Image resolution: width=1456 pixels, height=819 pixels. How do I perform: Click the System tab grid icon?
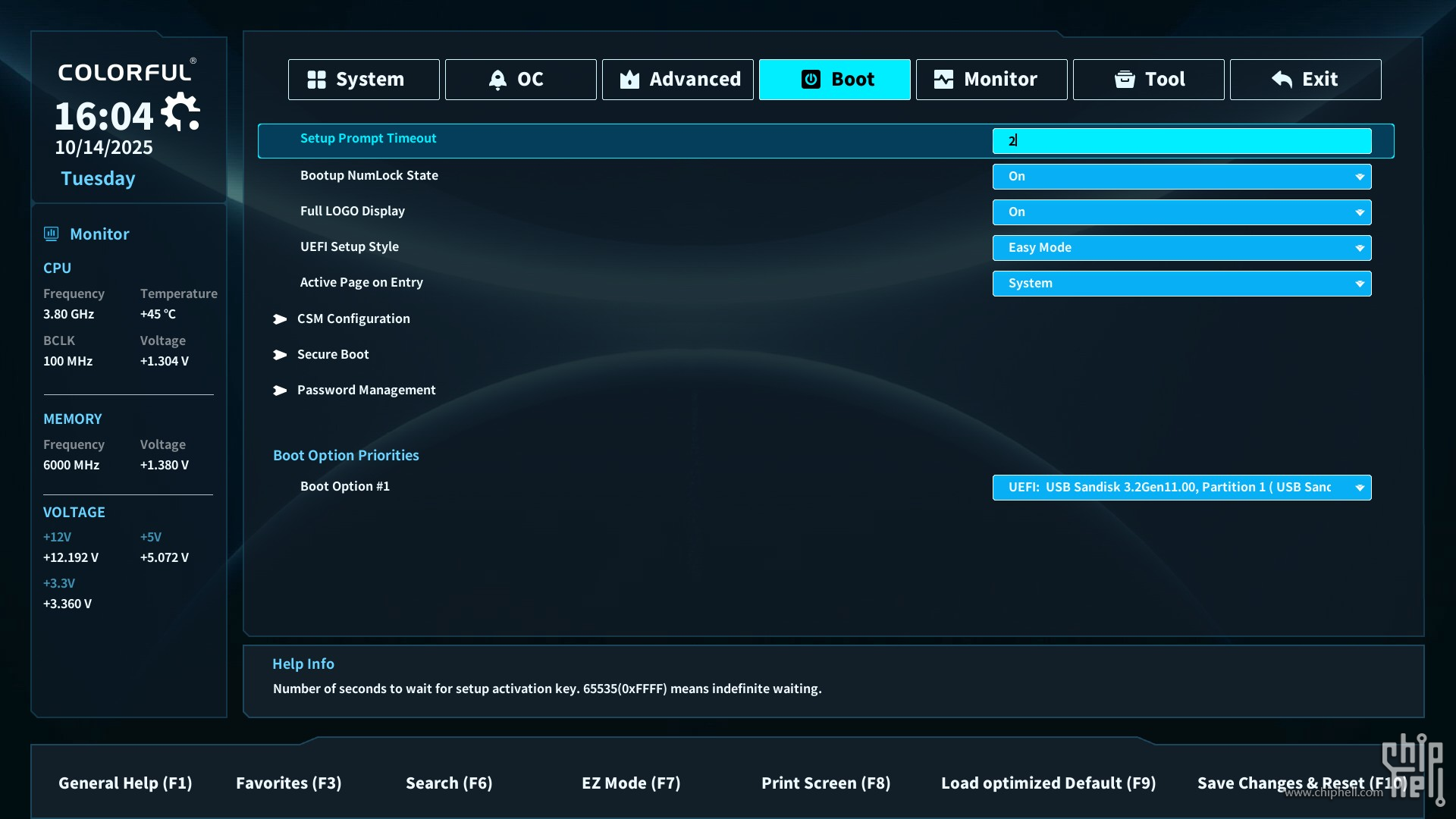click(x=316, y=80)
